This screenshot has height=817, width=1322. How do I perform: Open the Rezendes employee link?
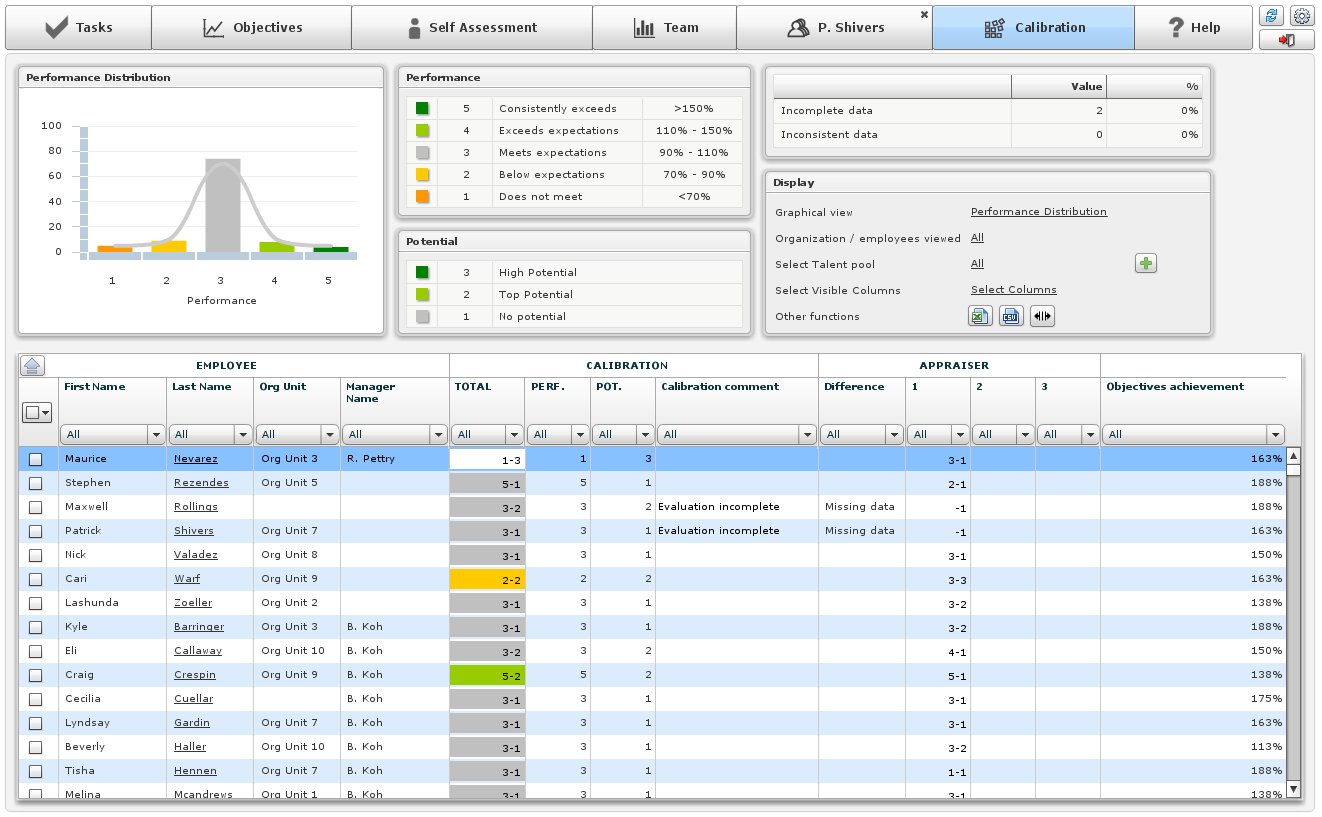pyautogui.click(x=201, y=483)
